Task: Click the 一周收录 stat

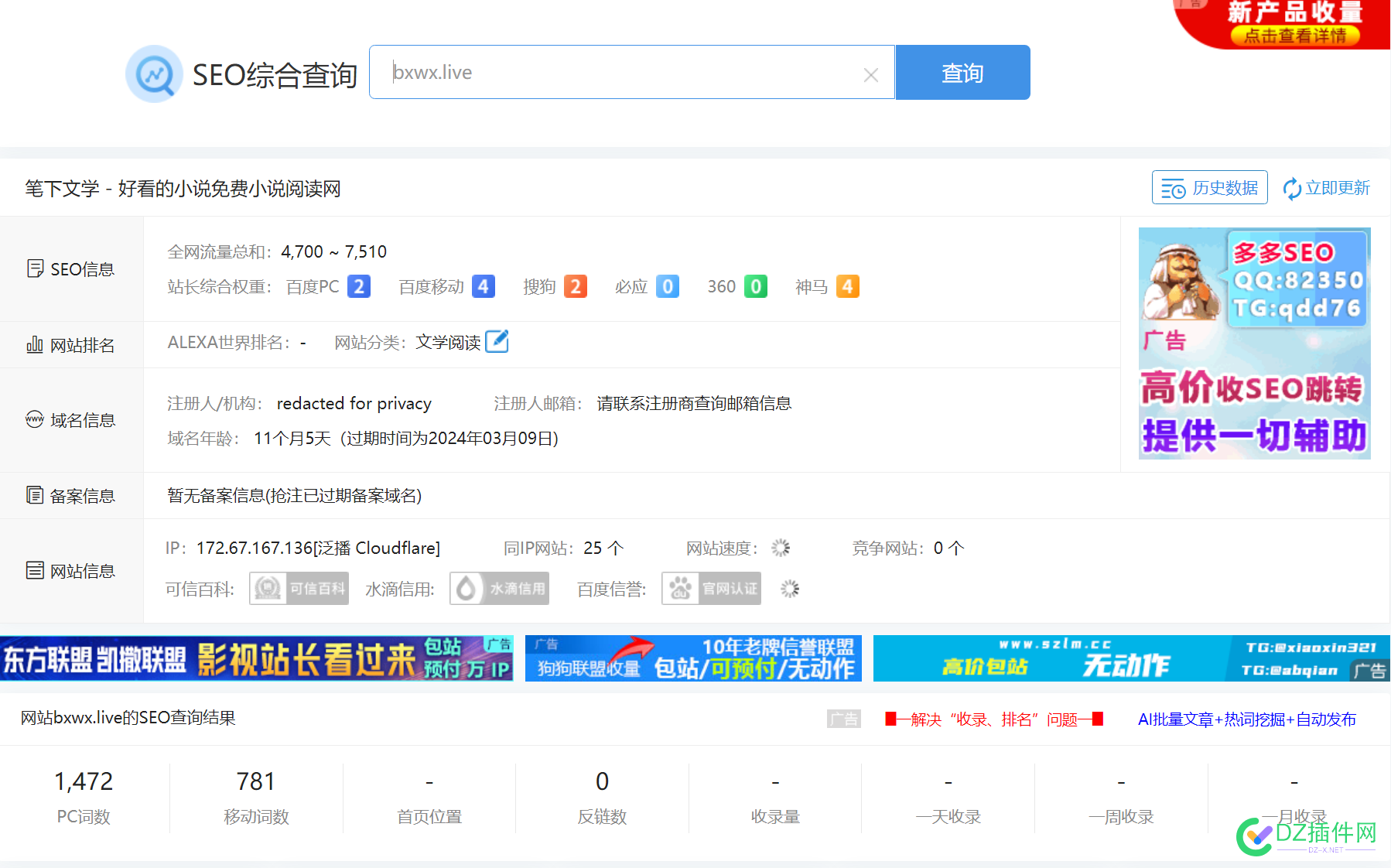Action: tap(1121, 797)
